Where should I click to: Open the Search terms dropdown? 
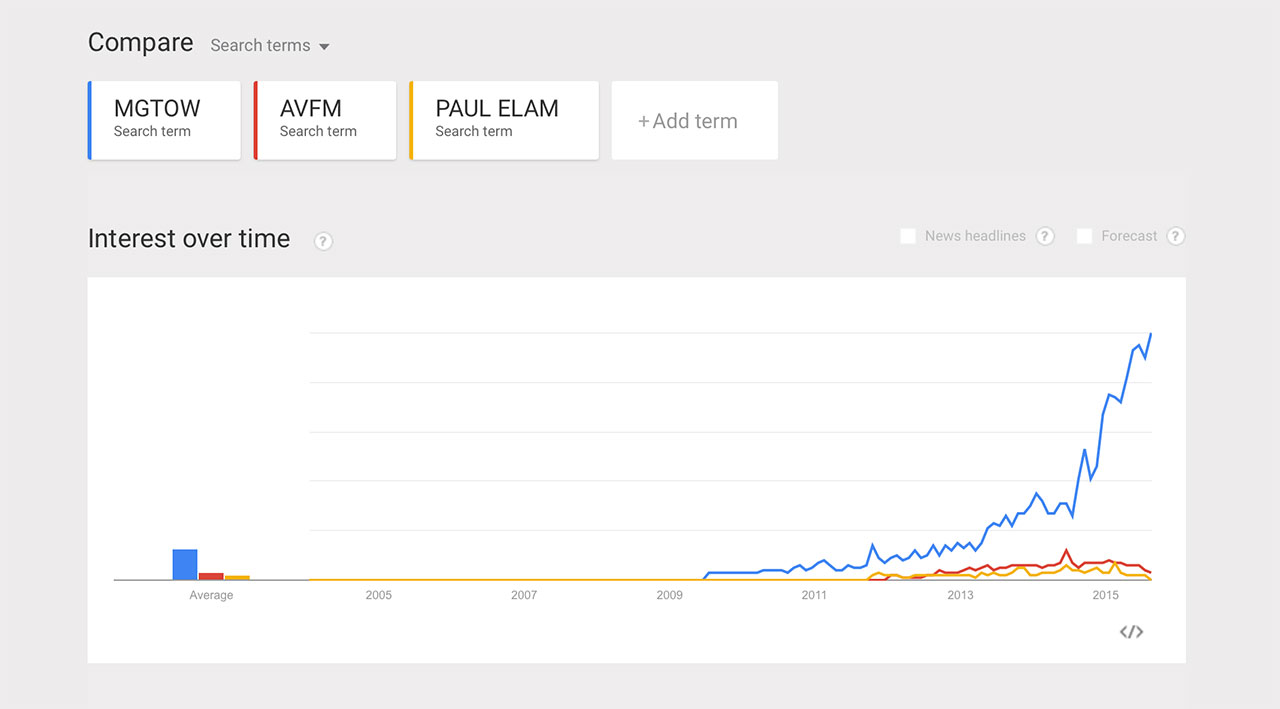pos(270,46)
